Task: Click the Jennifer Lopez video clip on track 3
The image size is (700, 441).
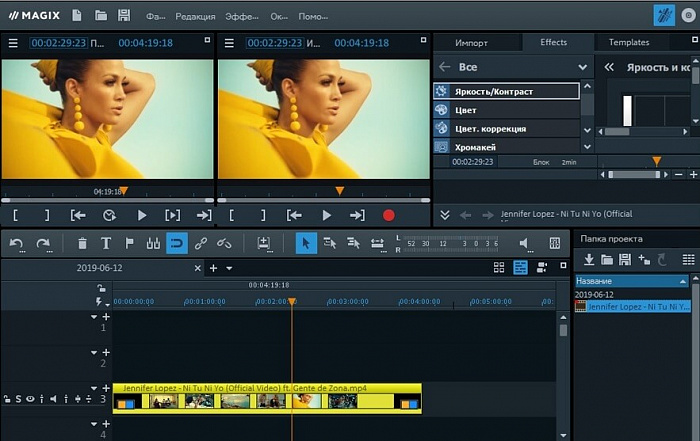Action: [267, 399]
